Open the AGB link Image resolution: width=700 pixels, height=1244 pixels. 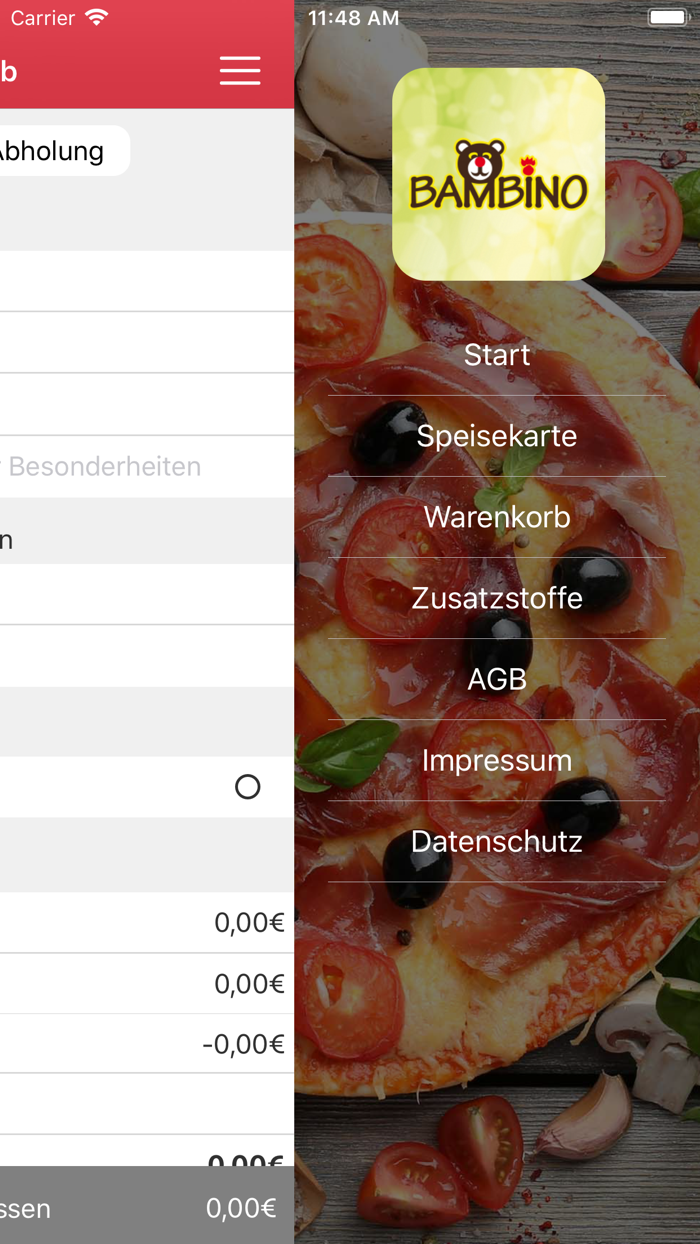[497, 679]
